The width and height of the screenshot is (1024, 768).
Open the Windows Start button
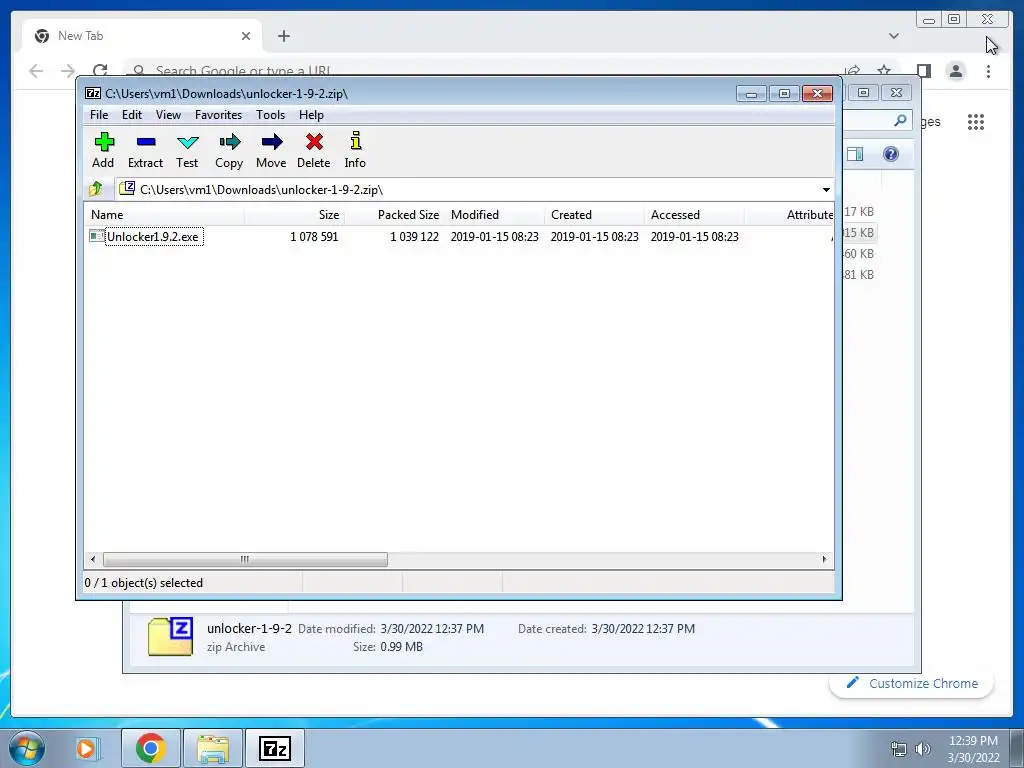coord(26,748)
